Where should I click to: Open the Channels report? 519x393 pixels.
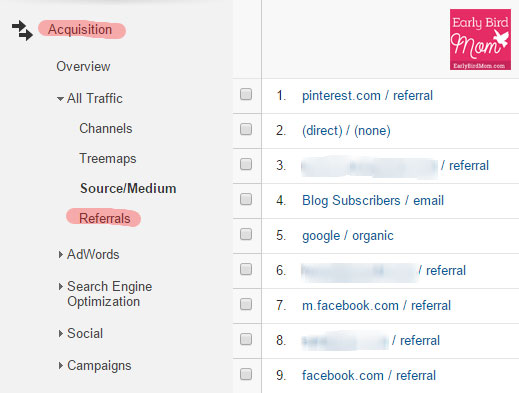[106, 128]
